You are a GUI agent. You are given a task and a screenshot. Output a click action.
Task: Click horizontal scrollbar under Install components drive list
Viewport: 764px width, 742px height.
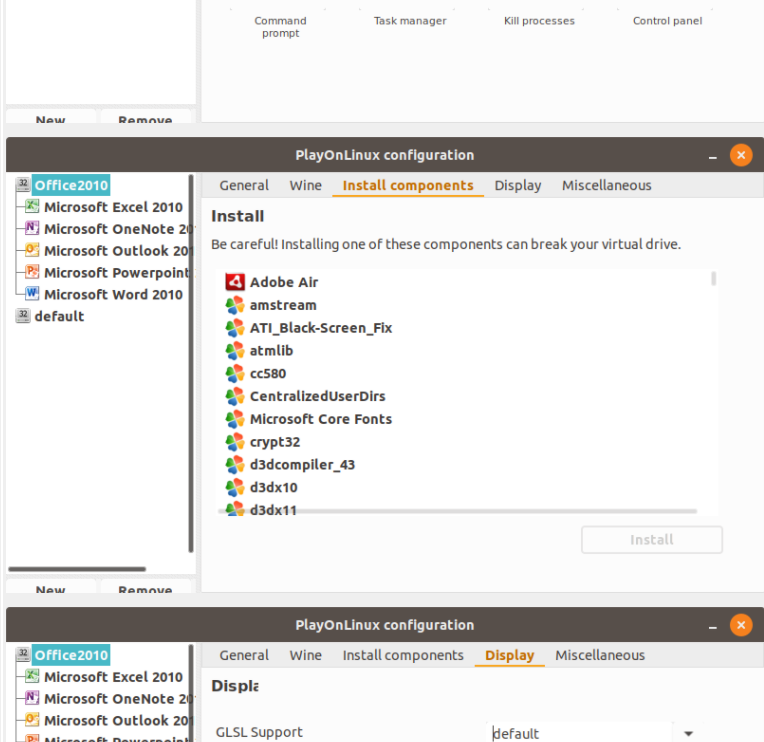pyautogui.click(x=77, y=569)
